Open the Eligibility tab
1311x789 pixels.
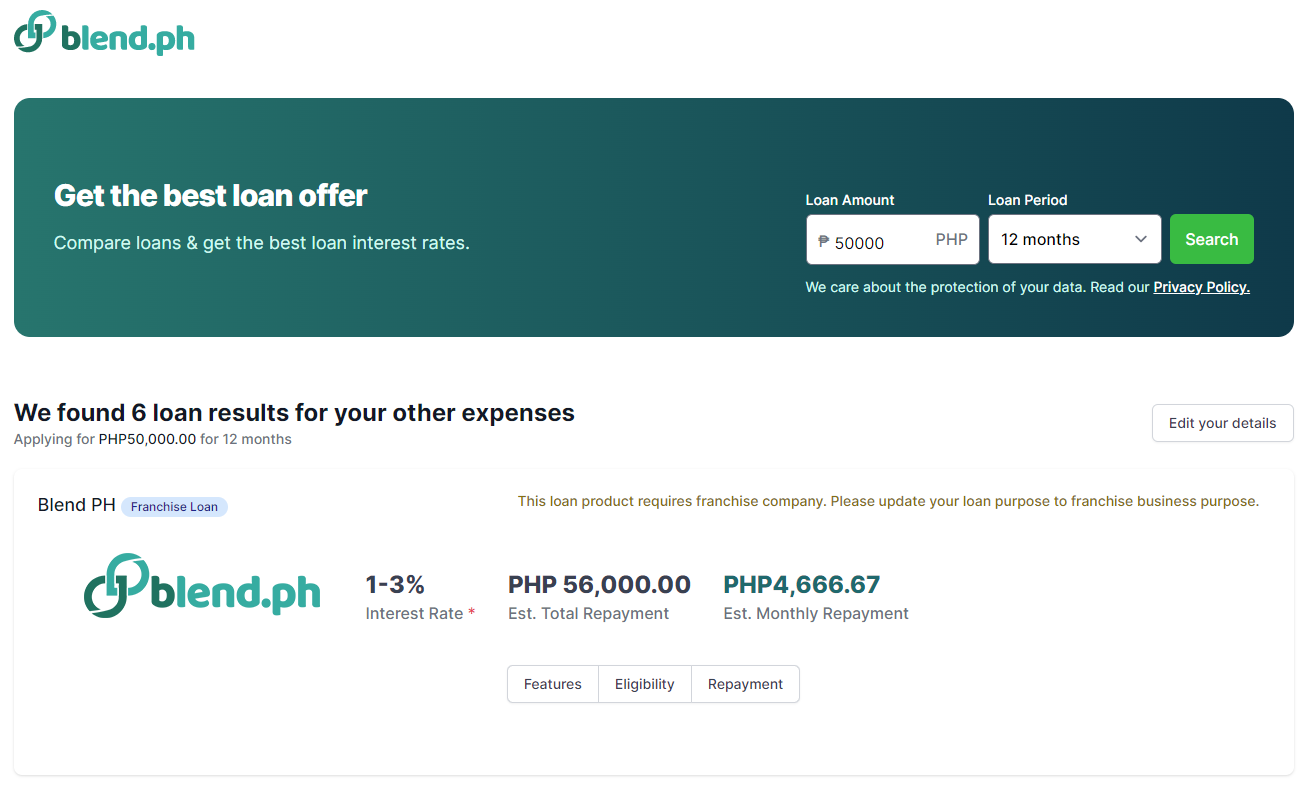tap(644, 684)
